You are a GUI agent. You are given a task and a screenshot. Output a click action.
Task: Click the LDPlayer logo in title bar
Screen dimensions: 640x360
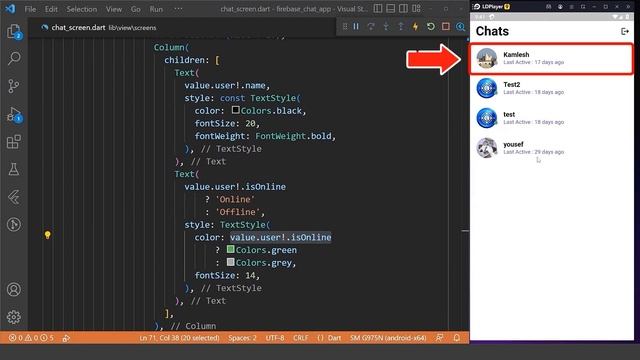[x=477, y=7]
